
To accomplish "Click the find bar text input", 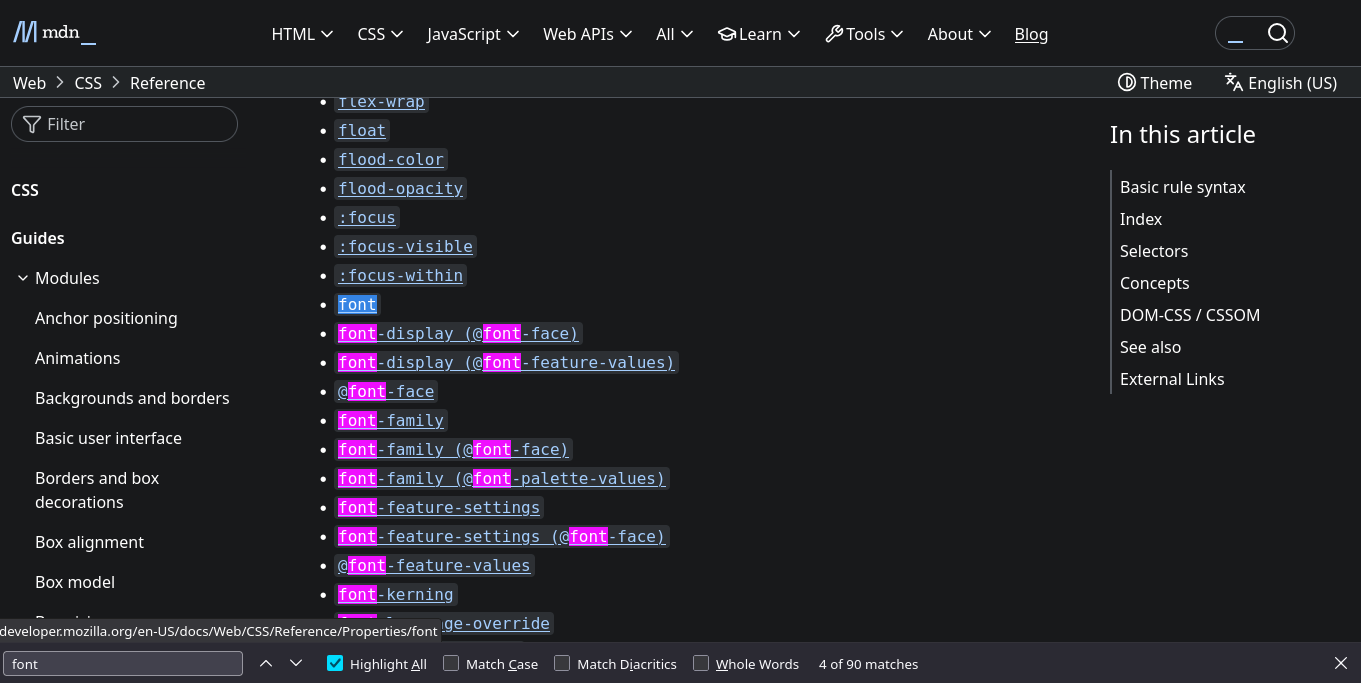I will click(x=123, y=664).
